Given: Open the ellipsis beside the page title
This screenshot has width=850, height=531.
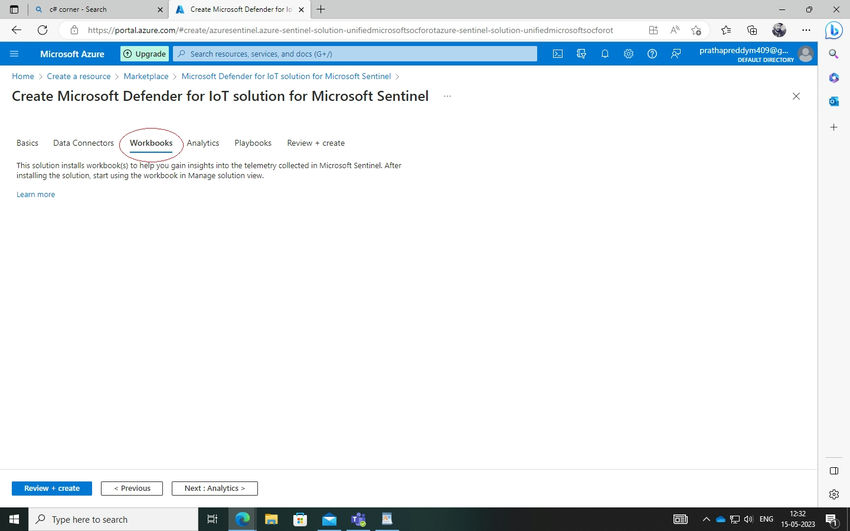Looking at the screenshot, I should 447,96.
